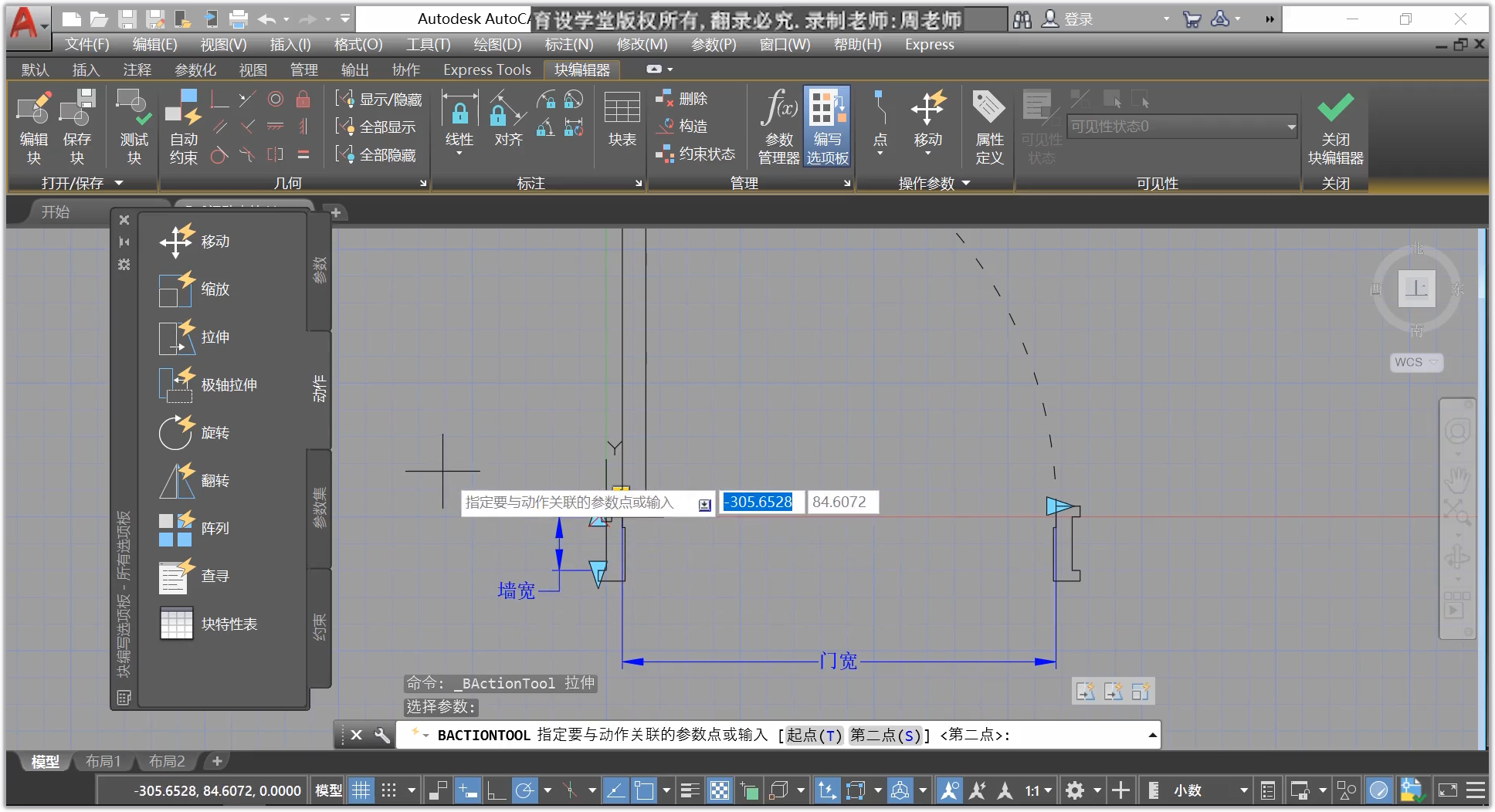The width and height of the screenshot is (1495, 812).
Task: Select Polar Stretch (极轴拉伸) action
Action: [208, 385]
